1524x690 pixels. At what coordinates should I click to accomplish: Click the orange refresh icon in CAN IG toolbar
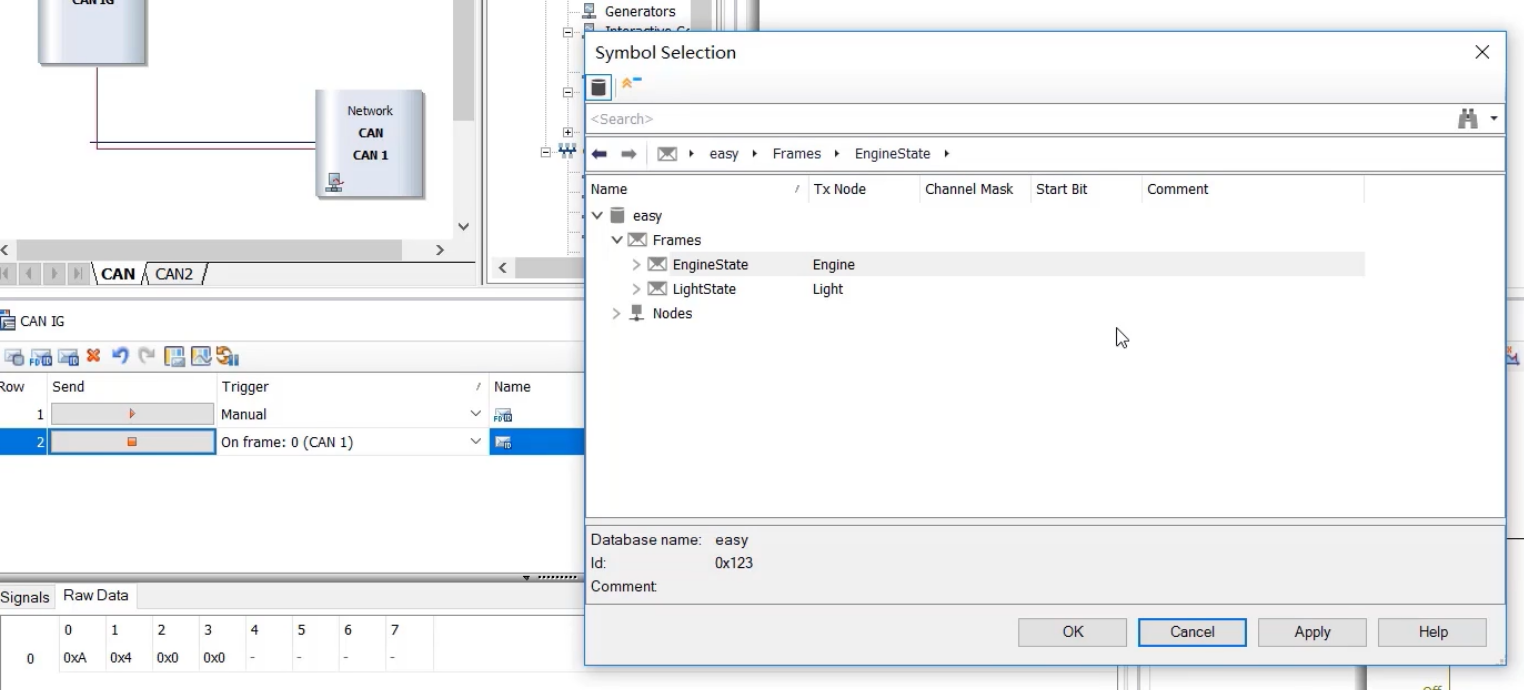(x=227, y=356)
